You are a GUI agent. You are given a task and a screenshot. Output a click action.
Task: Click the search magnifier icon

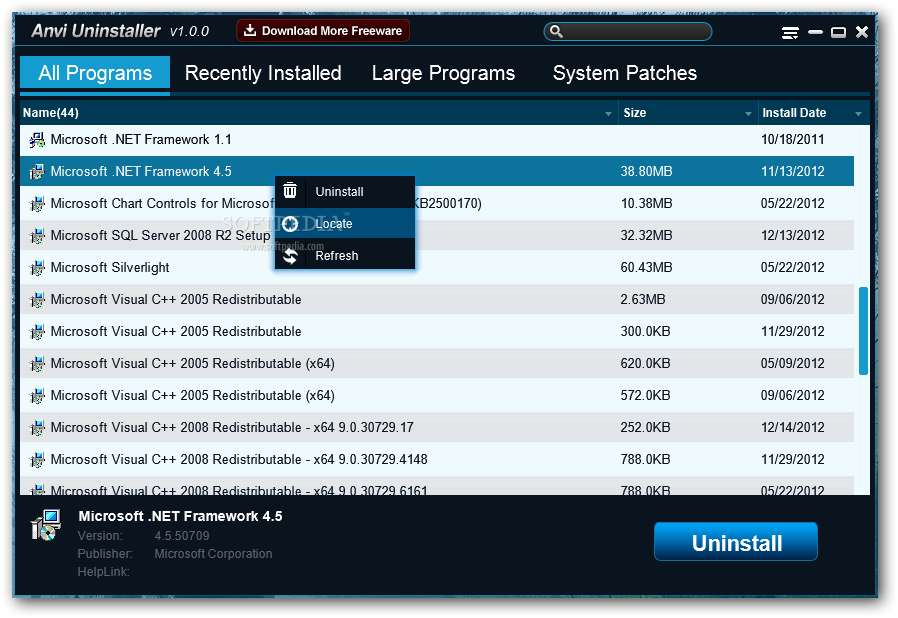point(556,32)
